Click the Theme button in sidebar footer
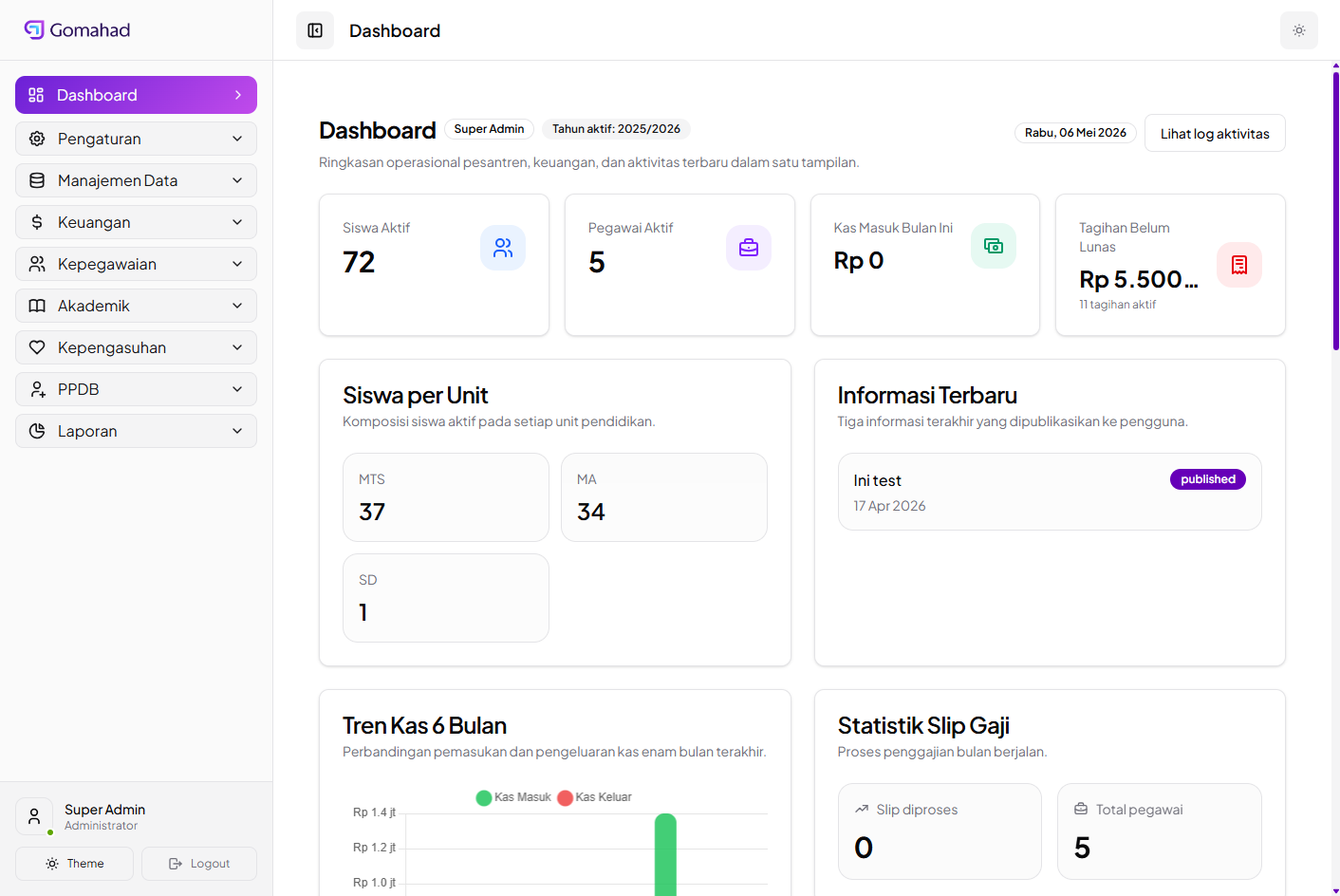 pos(74,864)
